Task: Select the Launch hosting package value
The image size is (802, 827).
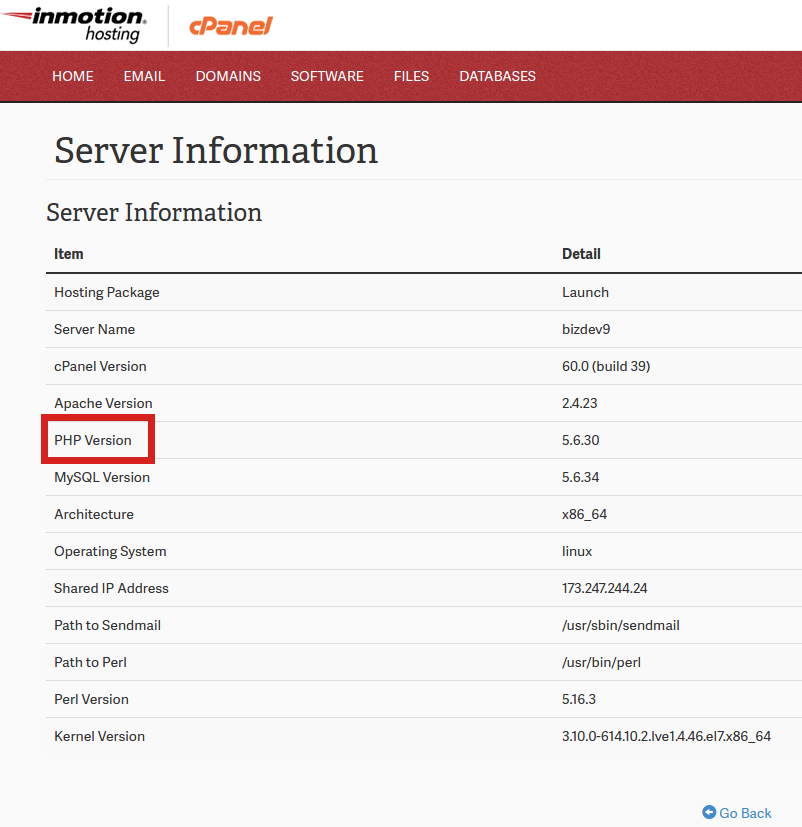Action: [585, 292]
